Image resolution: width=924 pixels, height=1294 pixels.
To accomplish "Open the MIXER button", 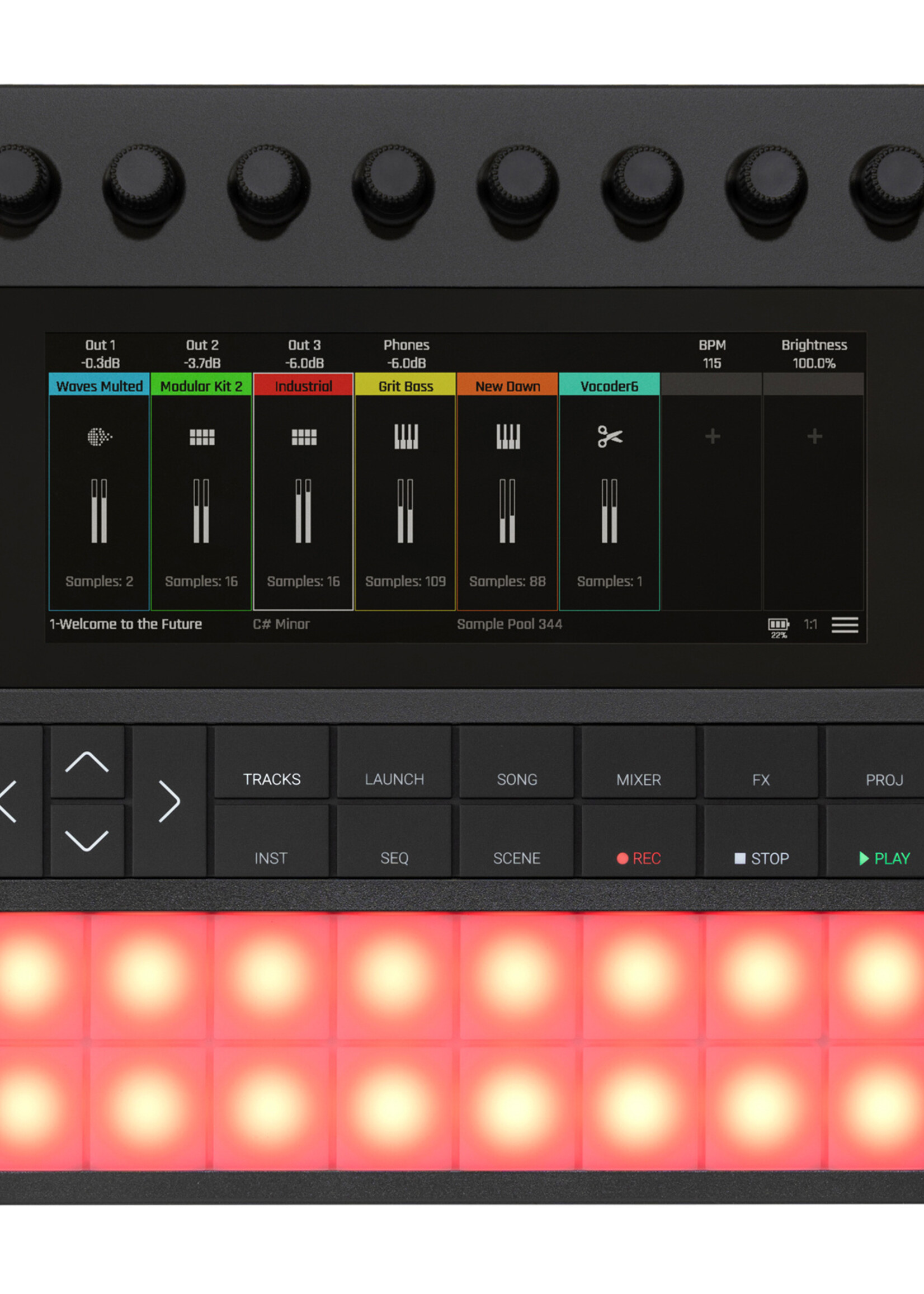I will 639,762.
